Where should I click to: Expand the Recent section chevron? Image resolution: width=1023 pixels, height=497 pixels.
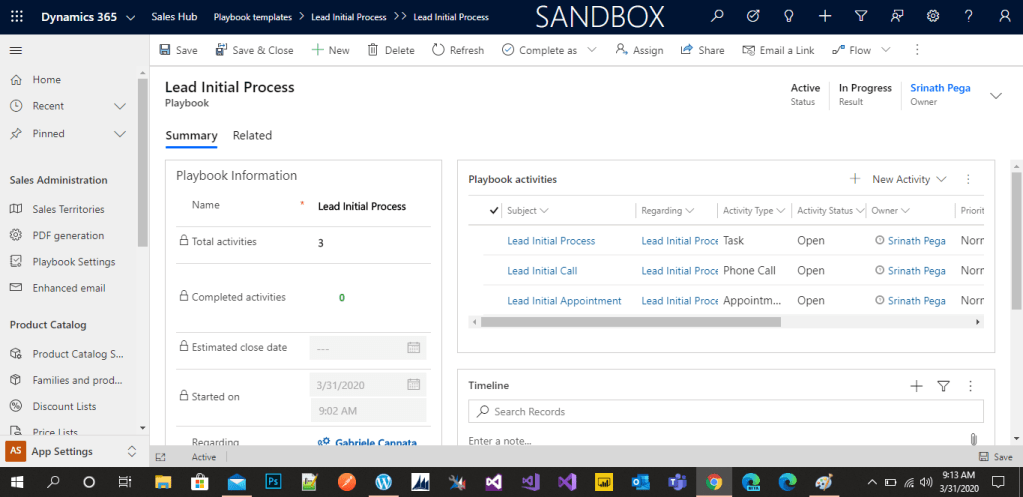coord(120,106)
